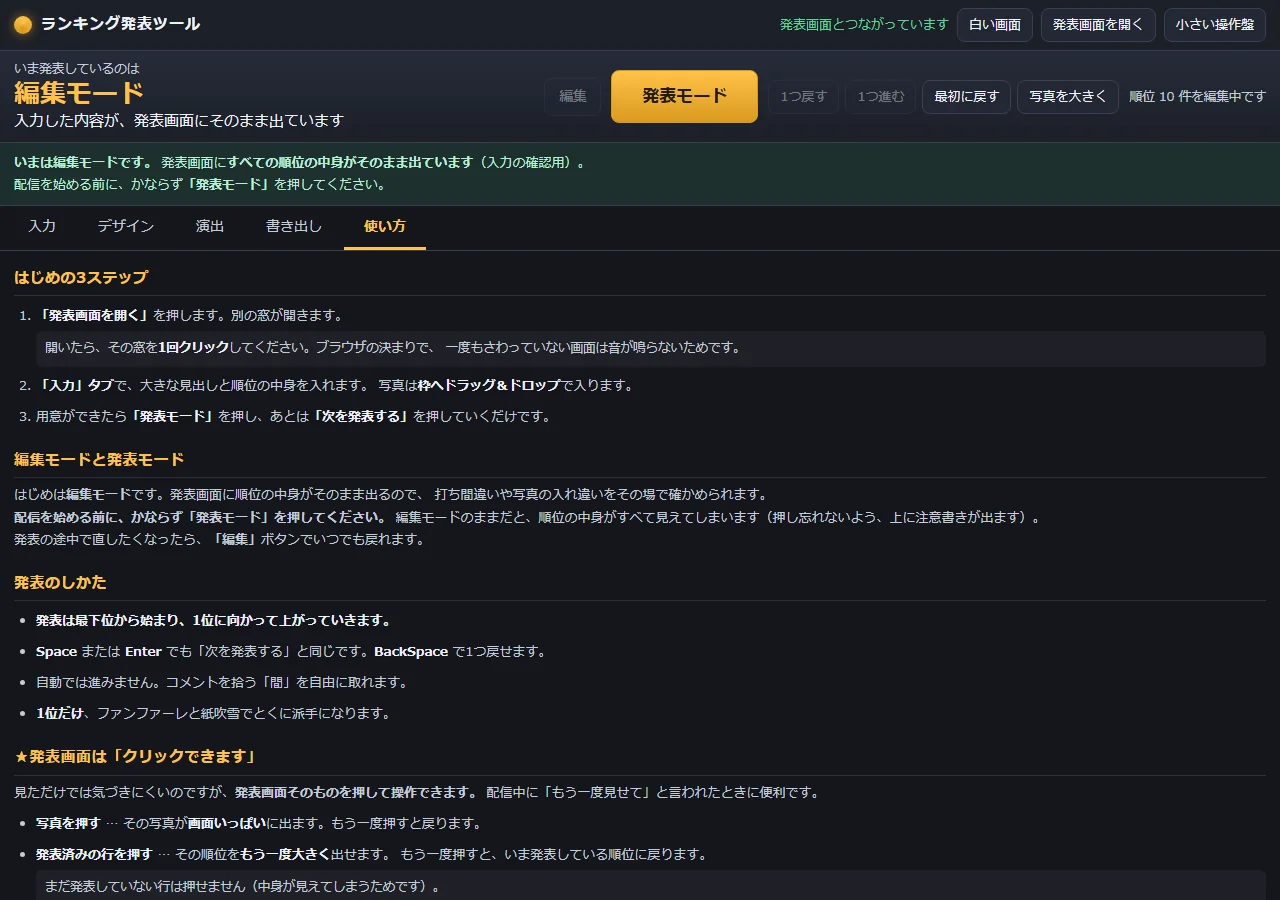Screen dimensions: 1280x900
Task: Open the presentation screen with 発表画面を開く
Action: pyautogui.click(x=1098, y=25)
